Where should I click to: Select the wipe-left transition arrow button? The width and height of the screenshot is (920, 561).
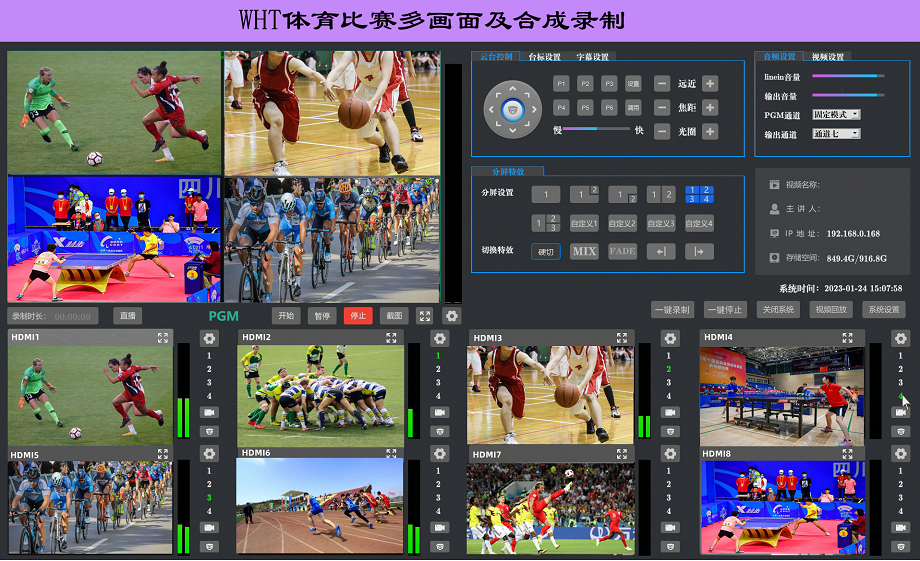coord(660,252)
